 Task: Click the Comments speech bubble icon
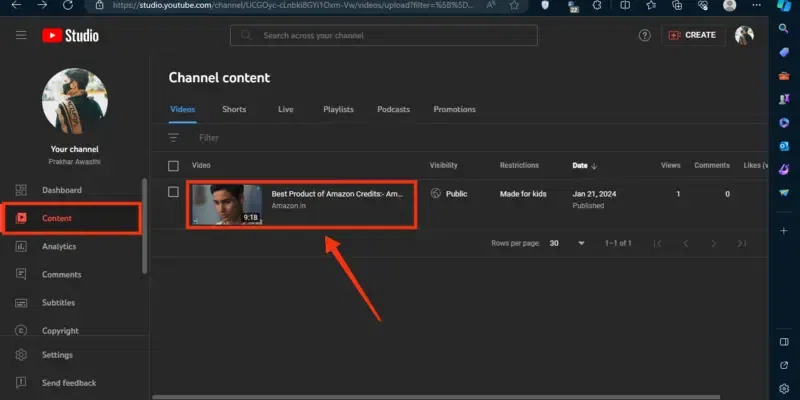[x=21, y=274]
